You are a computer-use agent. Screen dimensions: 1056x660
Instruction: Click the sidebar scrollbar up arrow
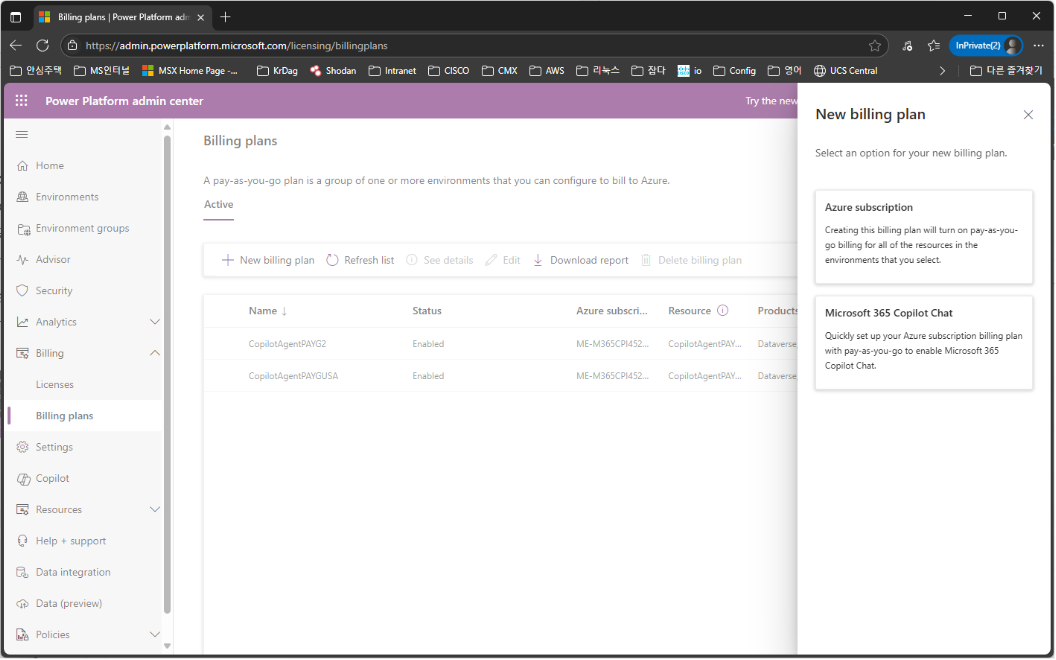(167, 127)
